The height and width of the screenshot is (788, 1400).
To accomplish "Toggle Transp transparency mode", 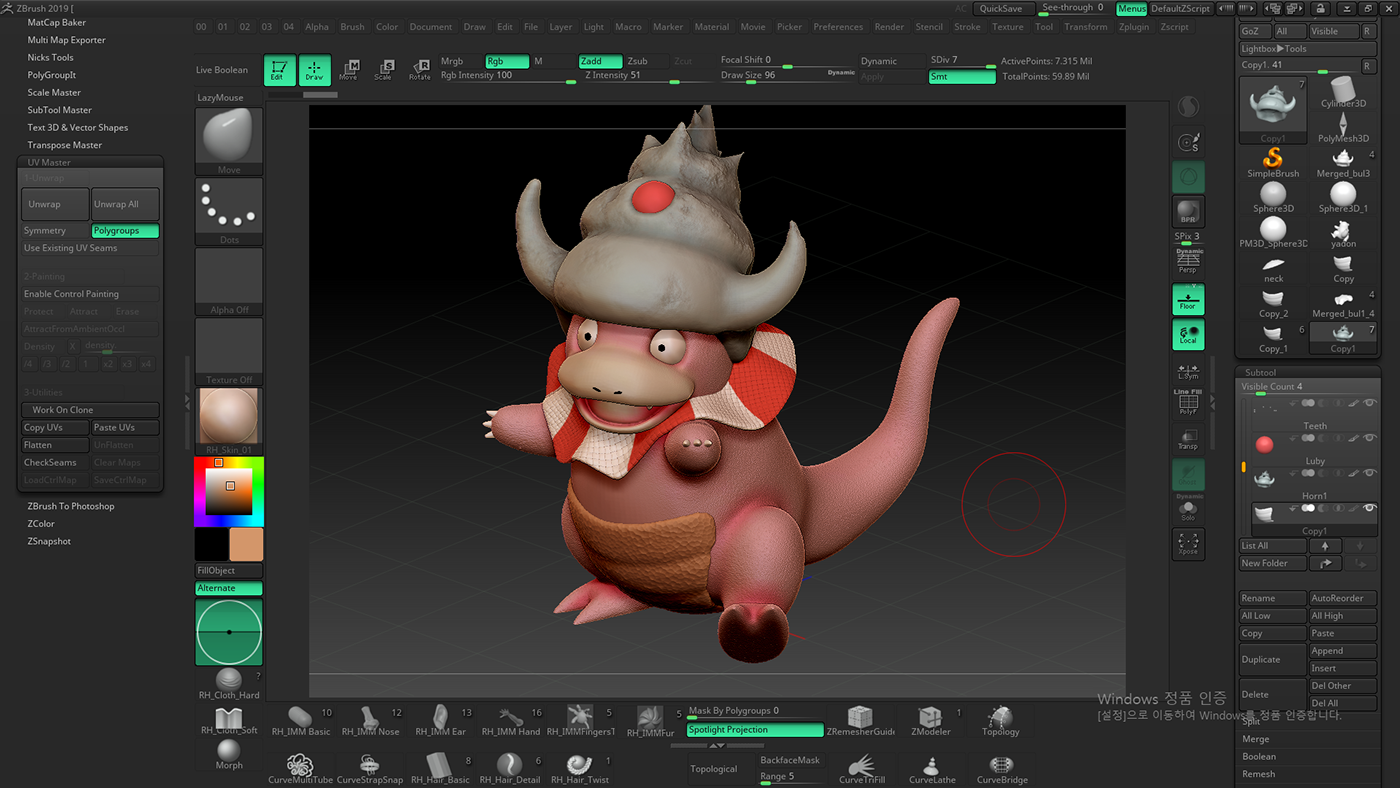I will pos(1188,439).
